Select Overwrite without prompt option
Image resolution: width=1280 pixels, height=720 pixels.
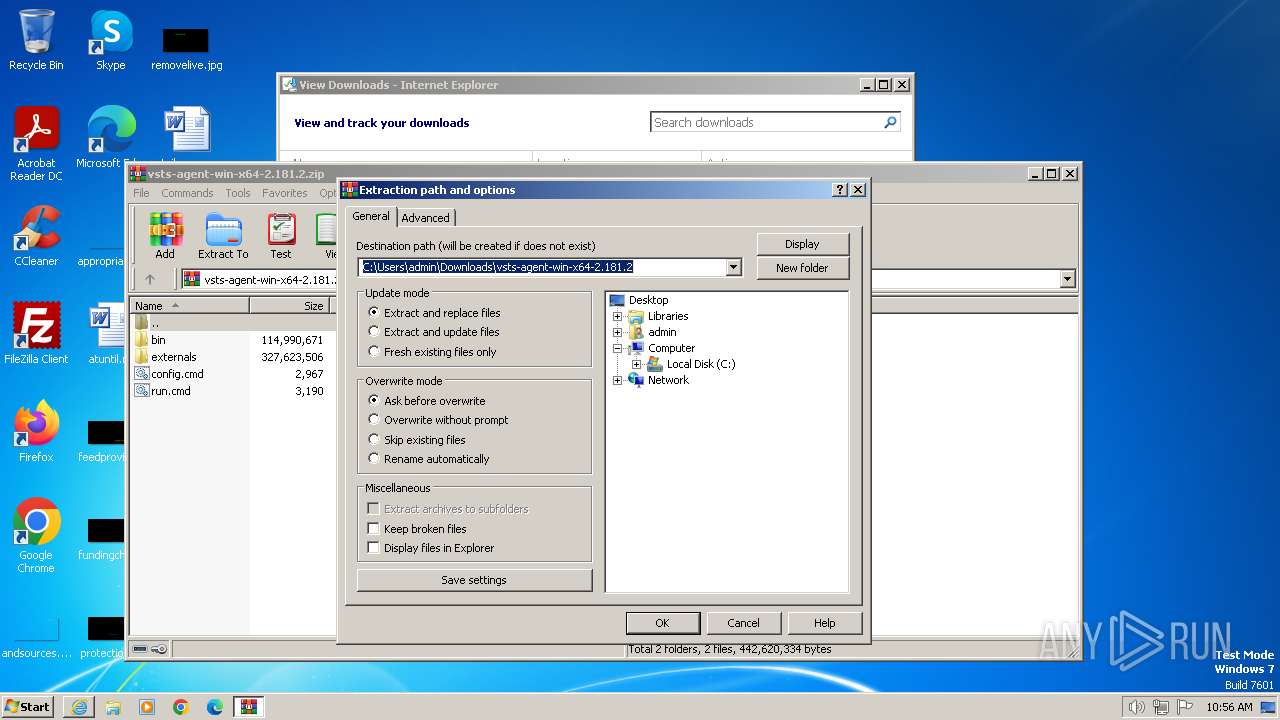(x=438, y=420)
